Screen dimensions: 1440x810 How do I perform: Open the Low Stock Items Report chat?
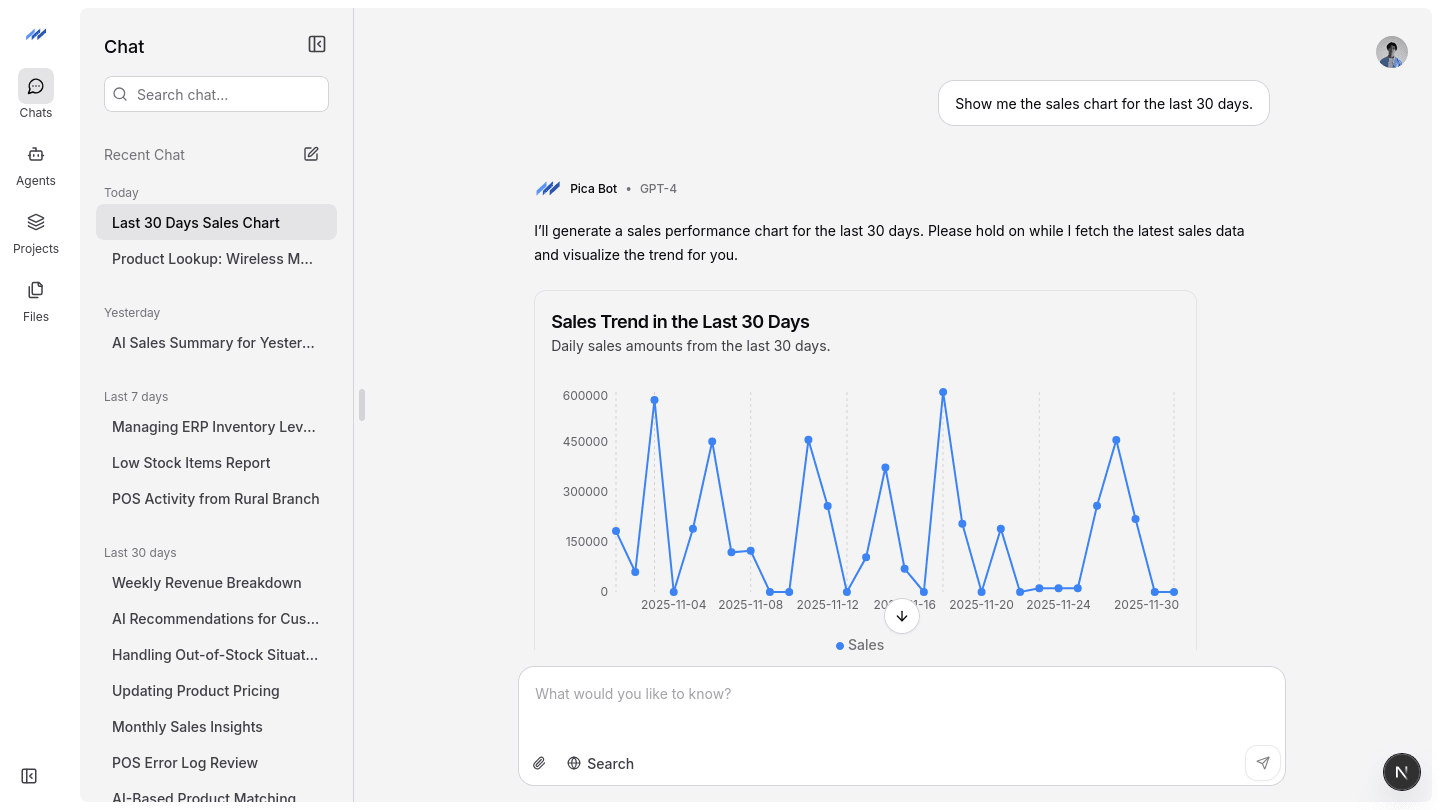(x=216, y=462)
